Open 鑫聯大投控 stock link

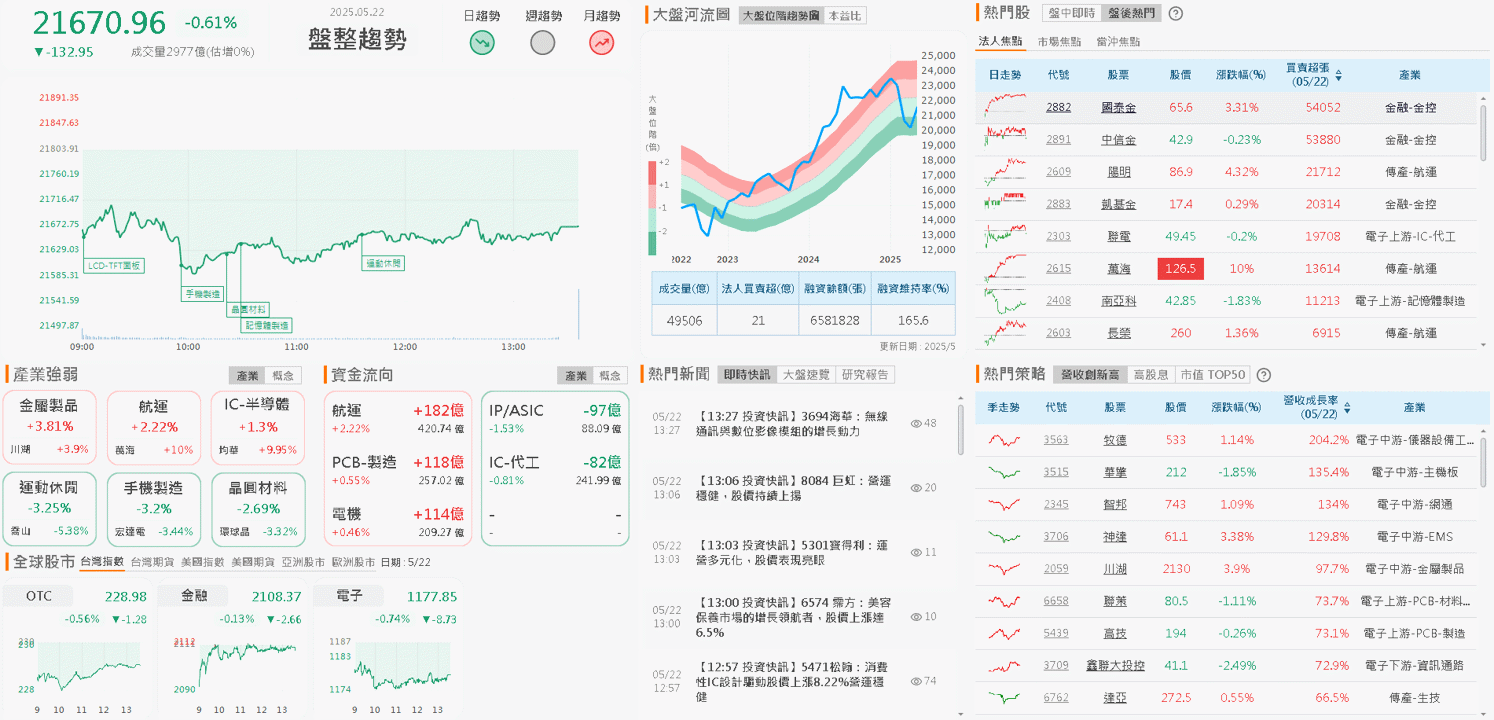click(1115, 665)
